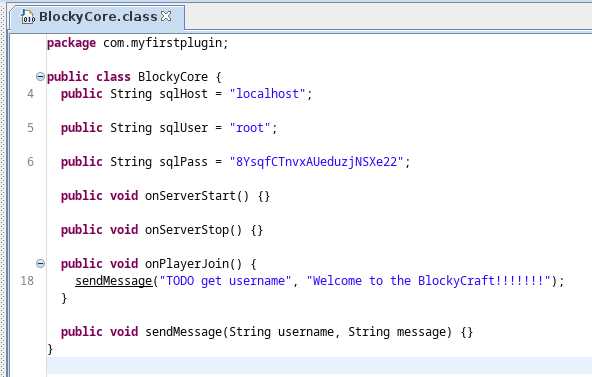This screenshot has width=592, height=377.
Task: Click the class file icon on BlockyCore tab
Action: pyautogui.click(x=28, y=17)
